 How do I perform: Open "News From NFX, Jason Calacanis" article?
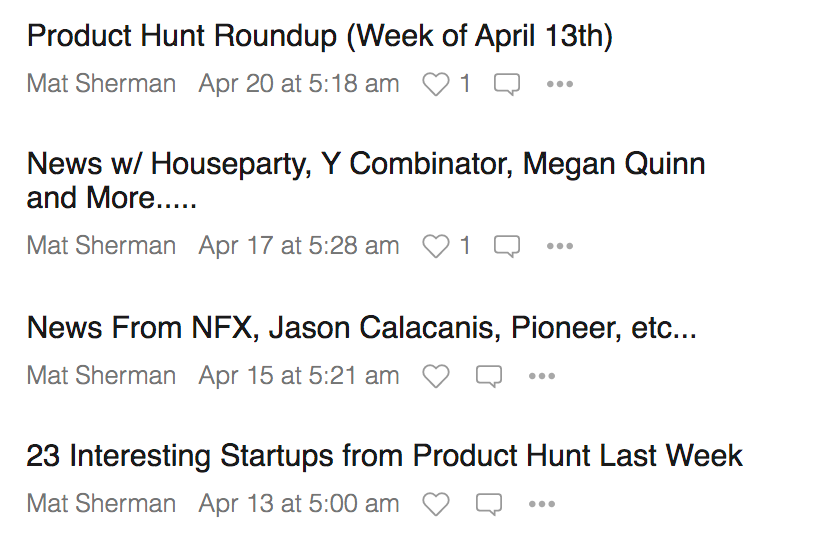[x=361, y=327]
